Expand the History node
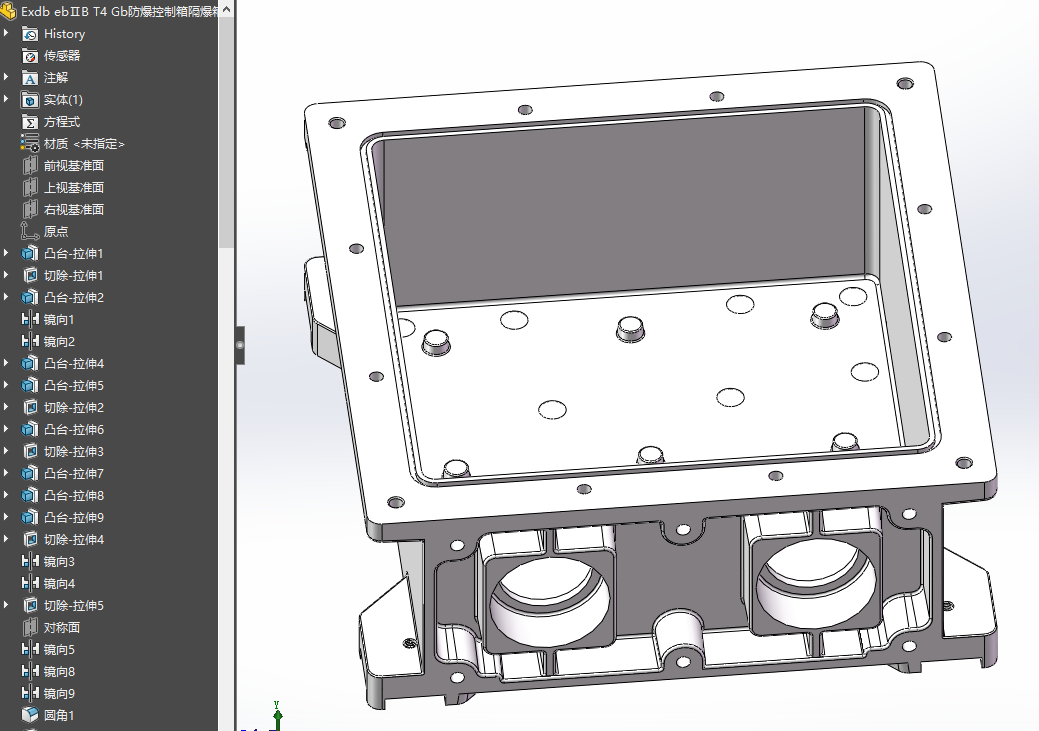1039x731 pixels. point(7,33)
